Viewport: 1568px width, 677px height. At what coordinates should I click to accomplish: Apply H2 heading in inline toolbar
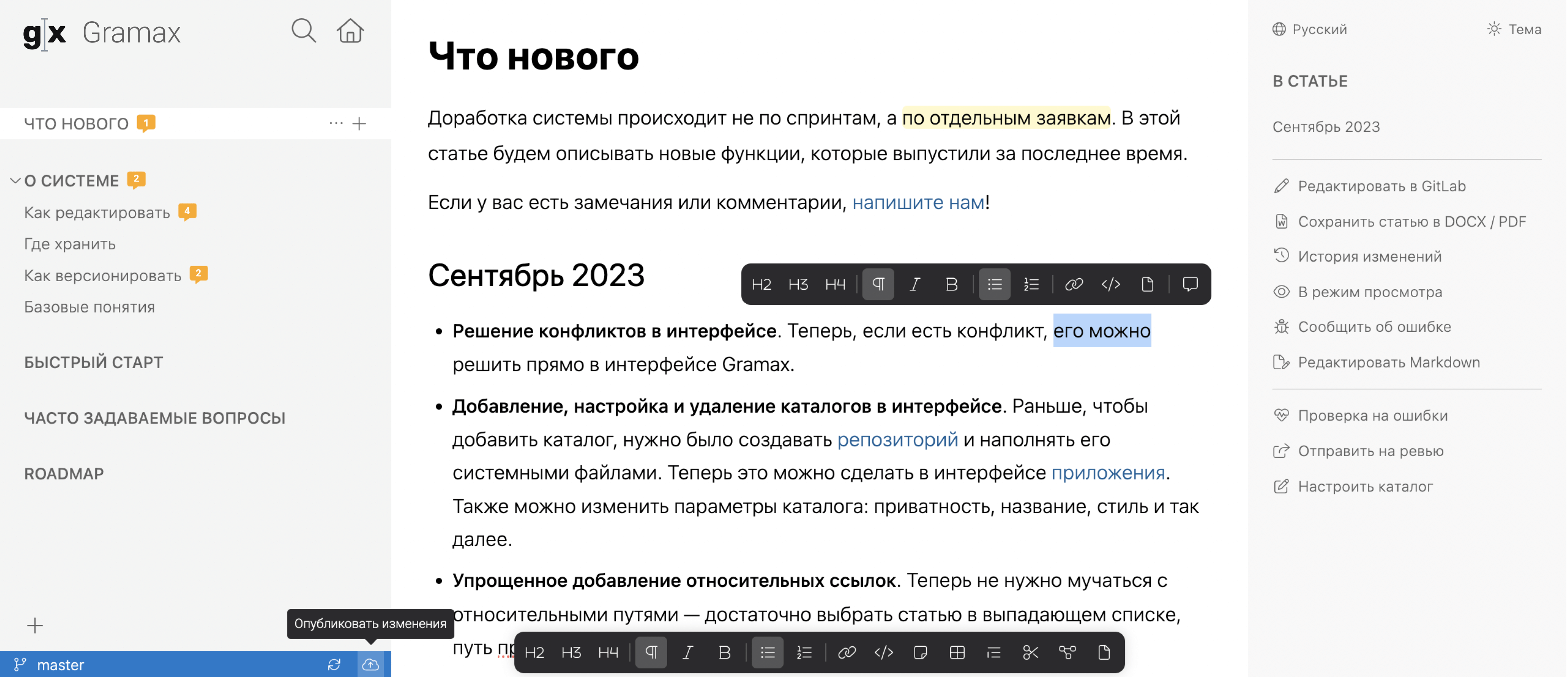coord(762,284)
